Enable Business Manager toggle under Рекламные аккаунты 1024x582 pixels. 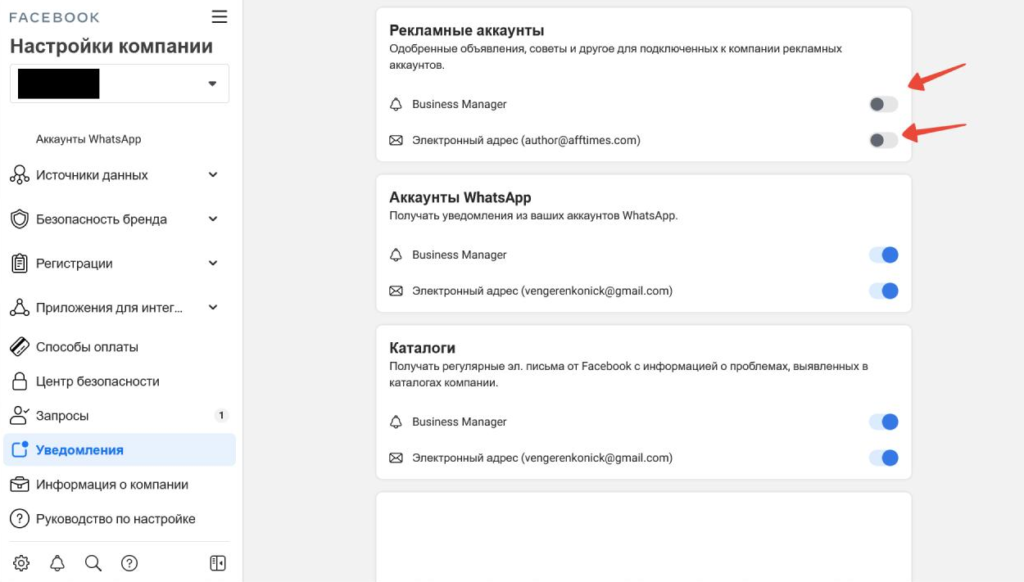tap(883, 104)
